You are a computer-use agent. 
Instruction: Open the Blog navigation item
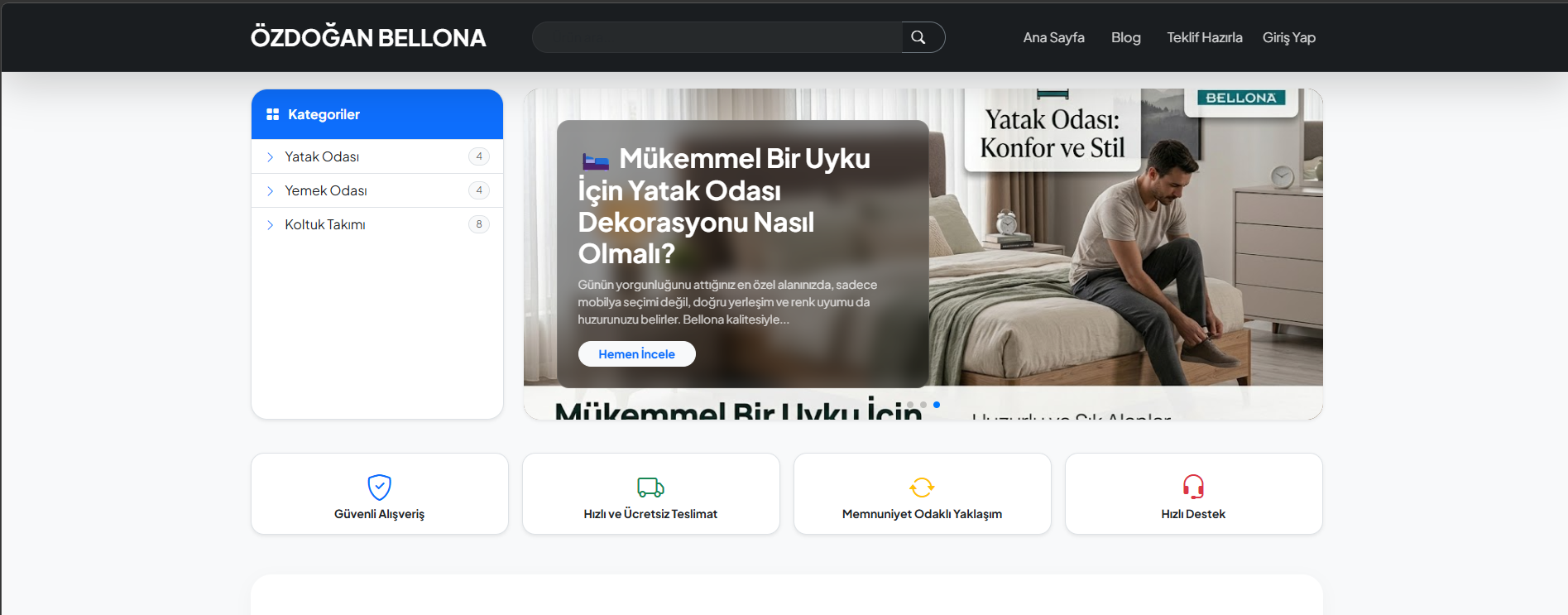1125,37
